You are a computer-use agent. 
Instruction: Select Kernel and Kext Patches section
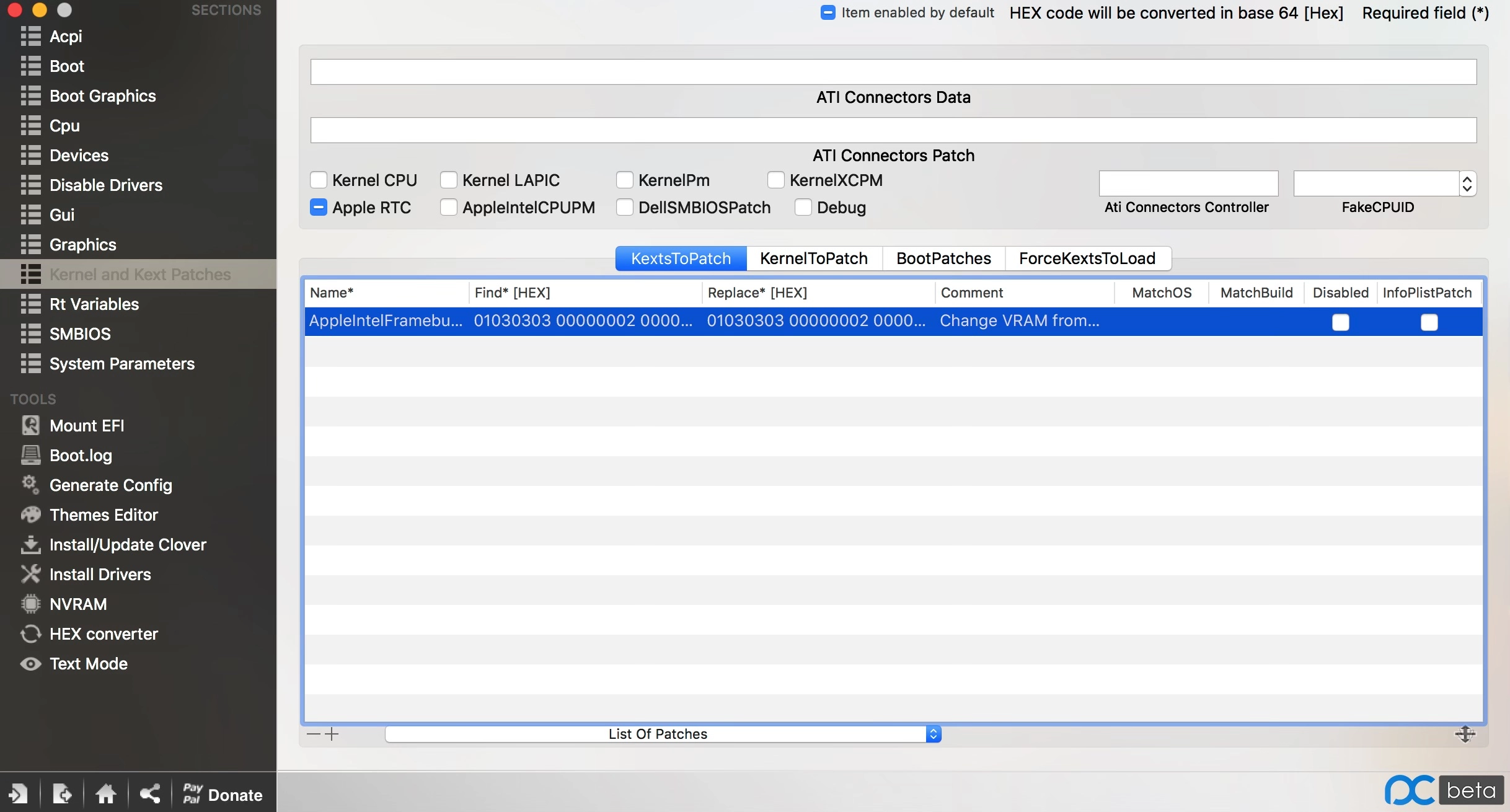pyautogui.click(x=138, y=275)
